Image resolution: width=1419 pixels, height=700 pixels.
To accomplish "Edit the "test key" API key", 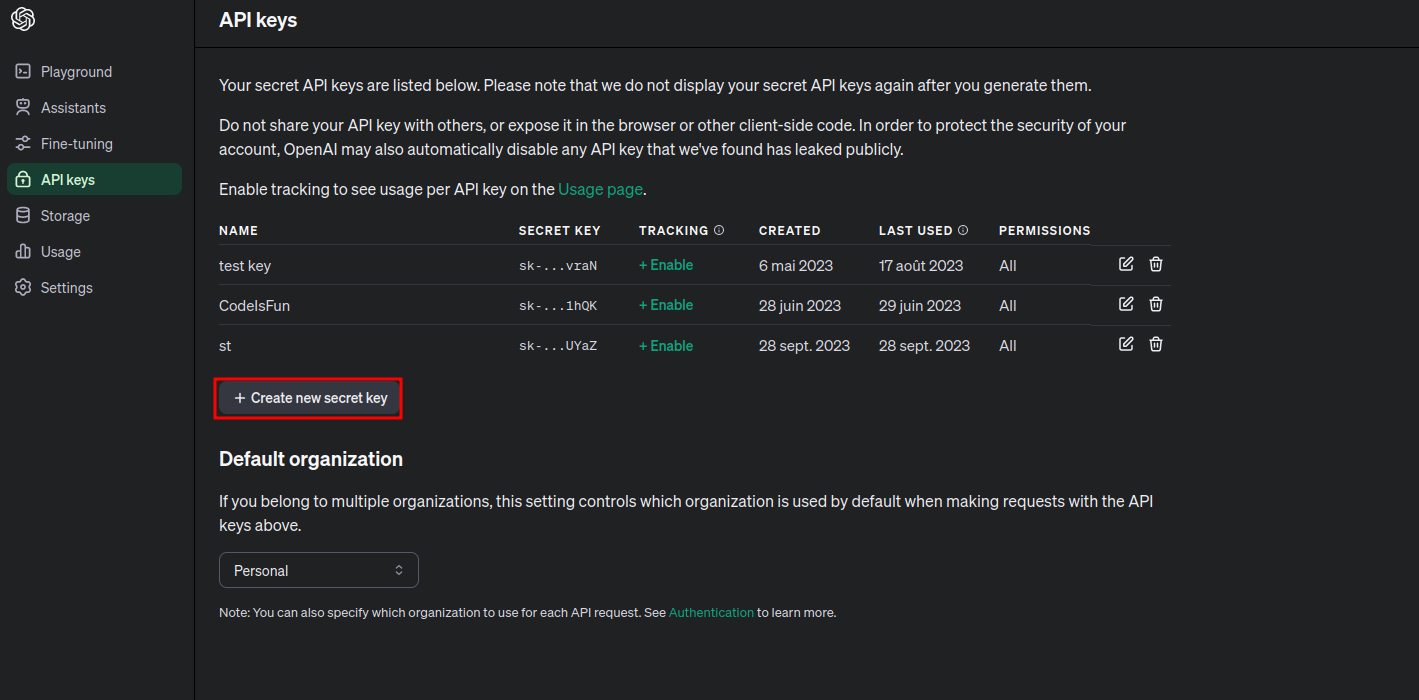I will point(1126,264).
